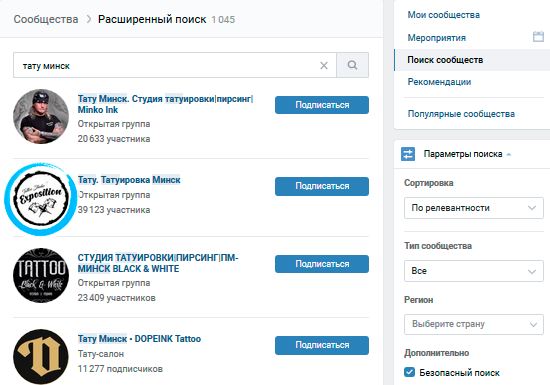Subscribe to DOPEINK Tattoo community
Viewport: 550px width, 385px height.
coord(322,345)
